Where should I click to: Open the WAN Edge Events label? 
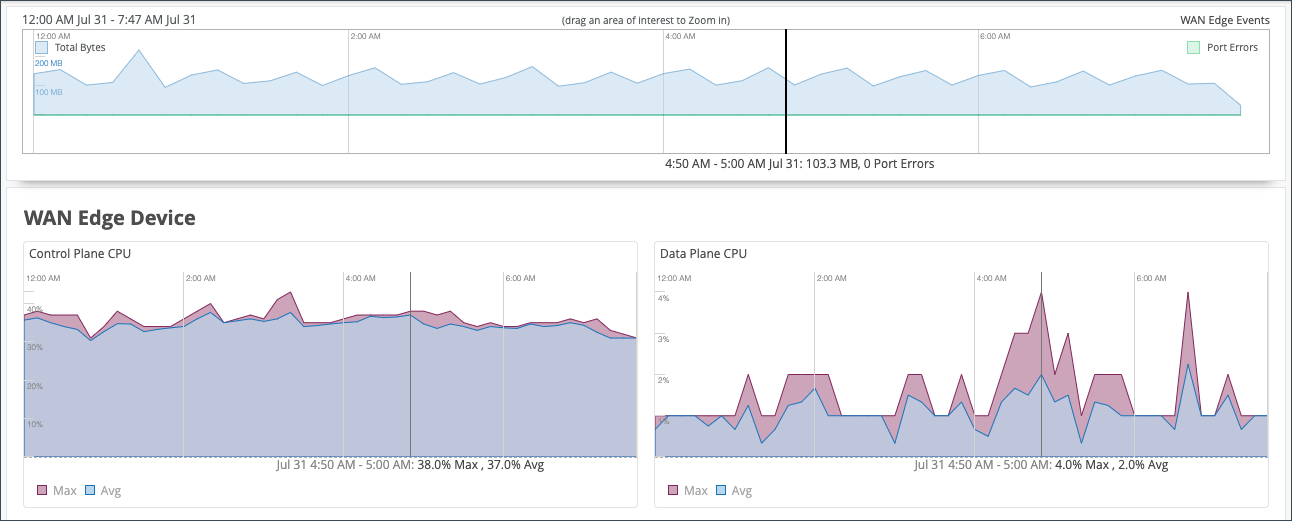point(1224,20)
